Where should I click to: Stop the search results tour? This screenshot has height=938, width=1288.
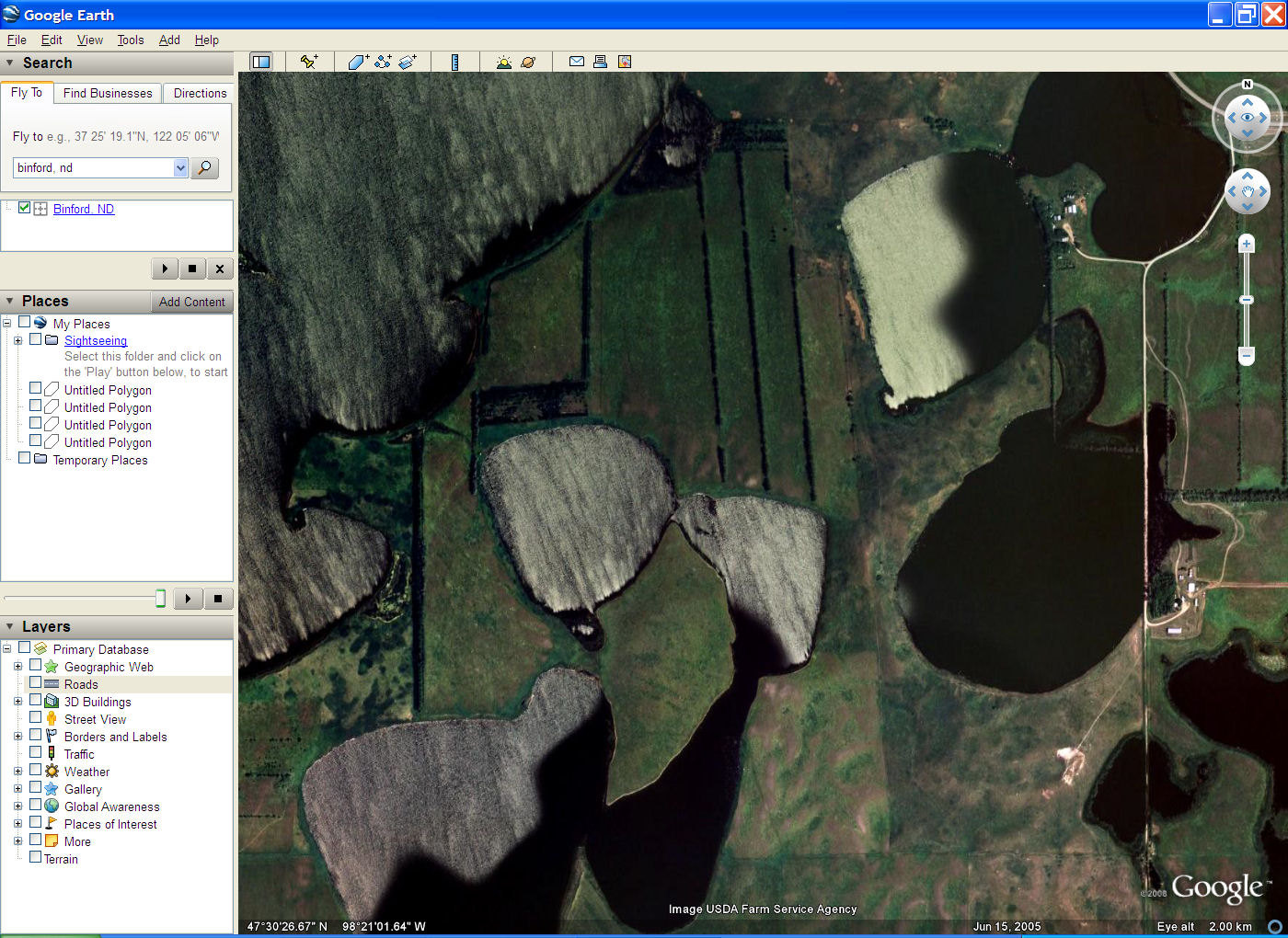[x=192, y=269]
